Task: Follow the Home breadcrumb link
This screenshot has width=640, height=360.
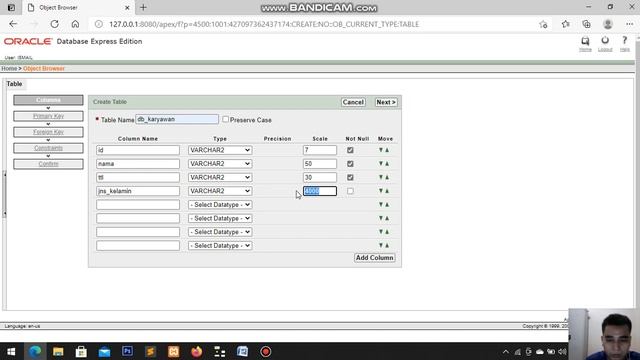Action: coord(9,69)
